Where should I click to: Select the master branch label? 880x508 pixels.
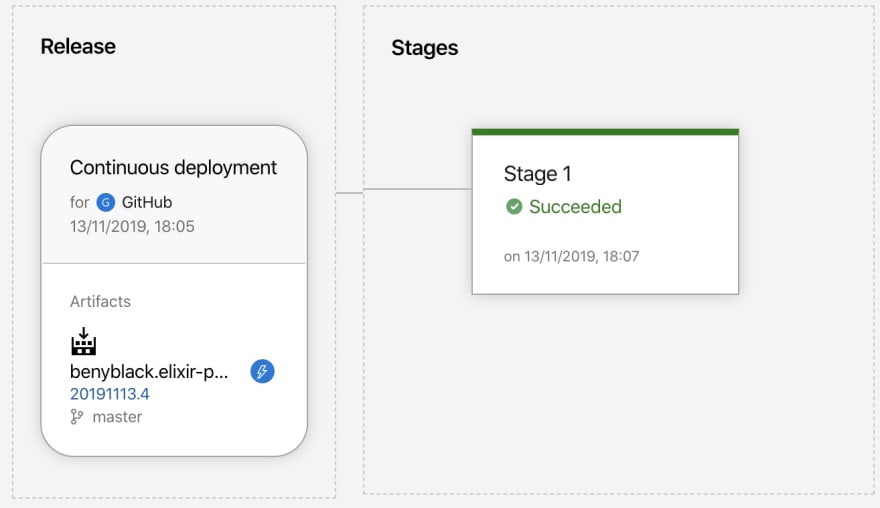tap(117, 417)
